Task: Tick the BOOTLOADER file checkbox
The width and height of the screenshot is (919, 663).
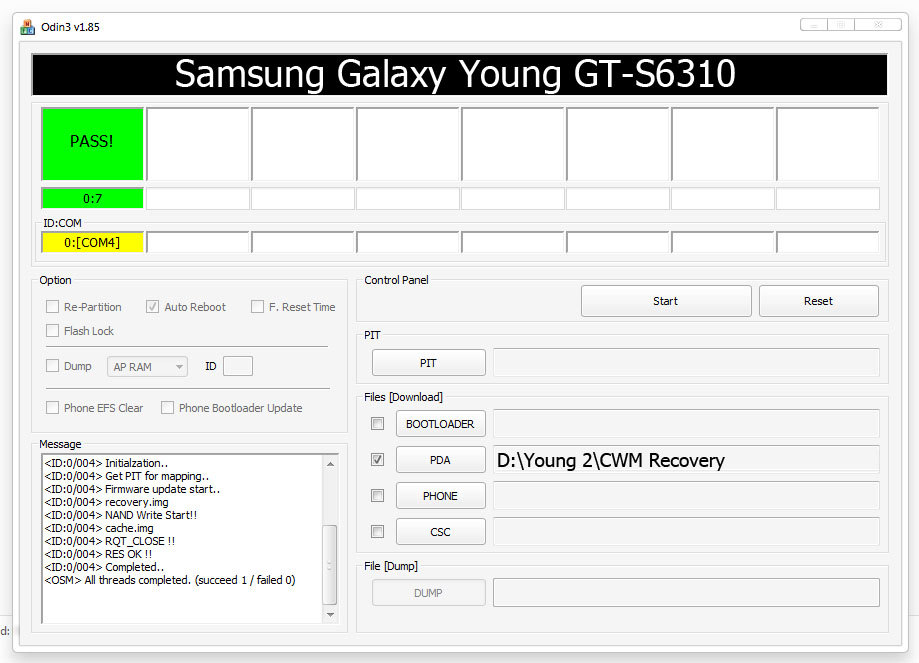Action: [377, 423]
